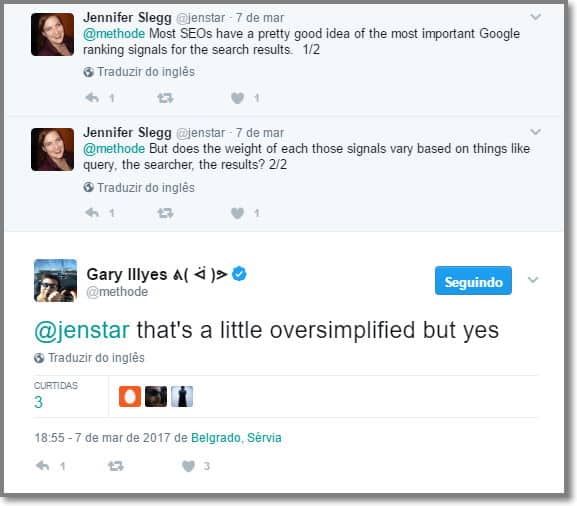Retweet the tweet ending in 2/2

pyautogui.click(x=165, y=213)
